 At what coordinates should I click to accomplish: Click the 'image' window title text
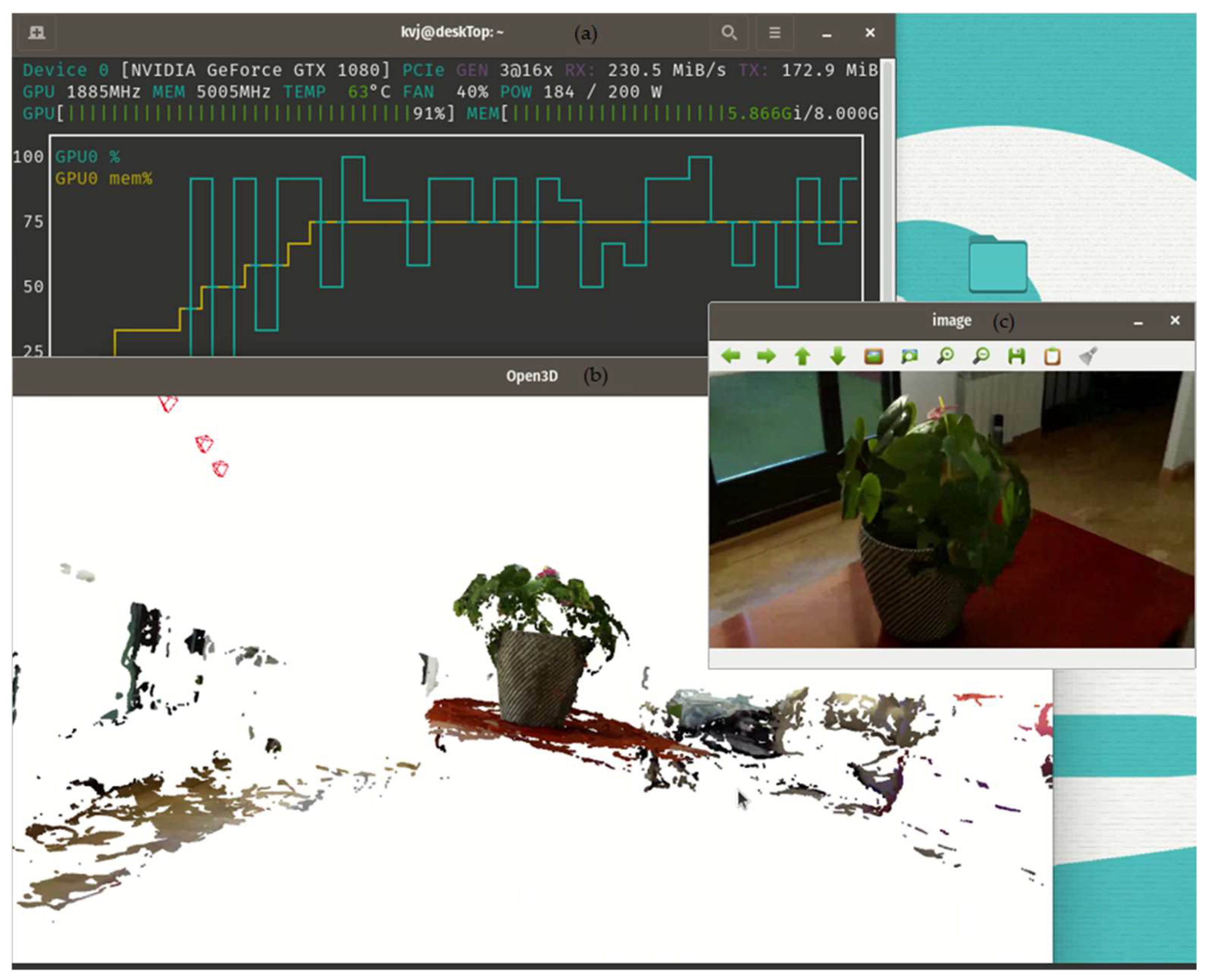point(952,321)
